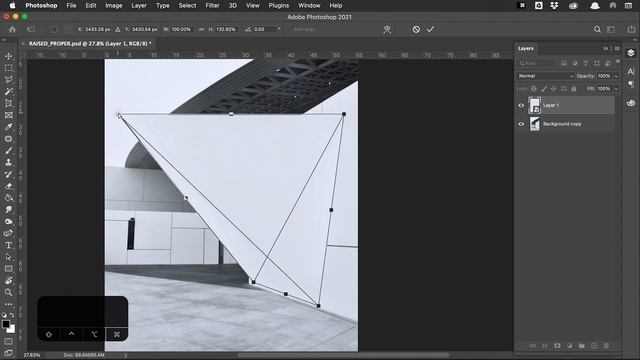Select the Spot Healing Brush tool
640x360 pixels.
pyautogui.click(x=9, y=139)
